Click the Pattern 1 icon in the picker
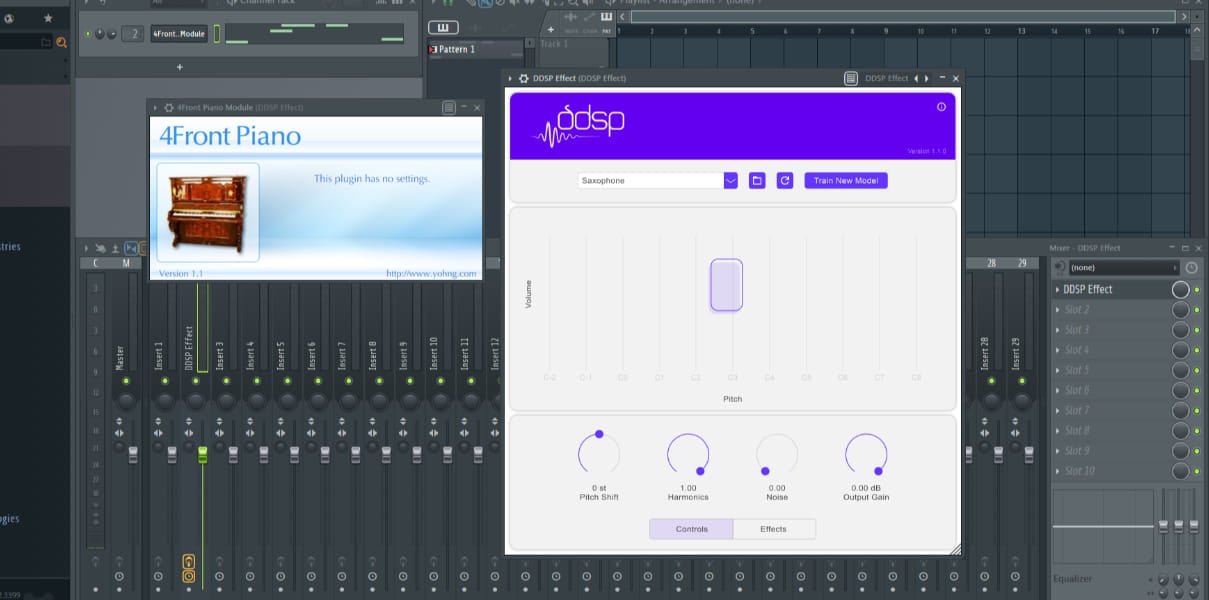 tap(433, 49)
